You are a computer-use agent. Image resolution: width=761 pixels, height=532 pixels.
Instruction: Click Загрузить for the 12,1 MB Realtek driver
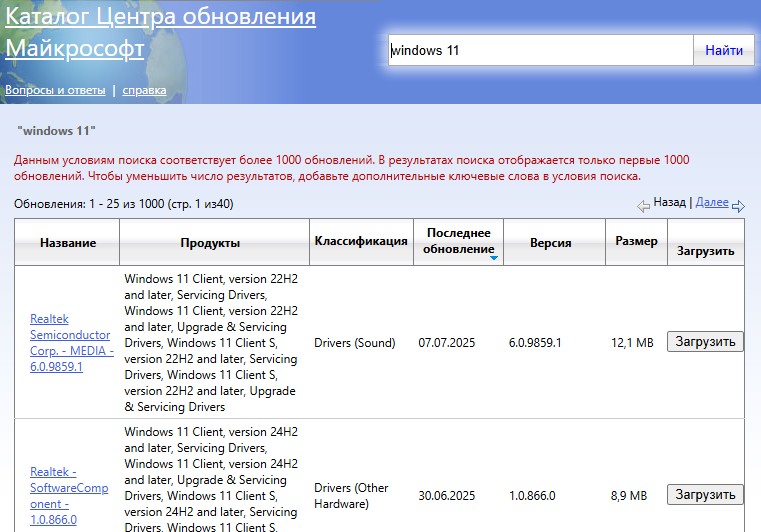(x=705, y=341)
